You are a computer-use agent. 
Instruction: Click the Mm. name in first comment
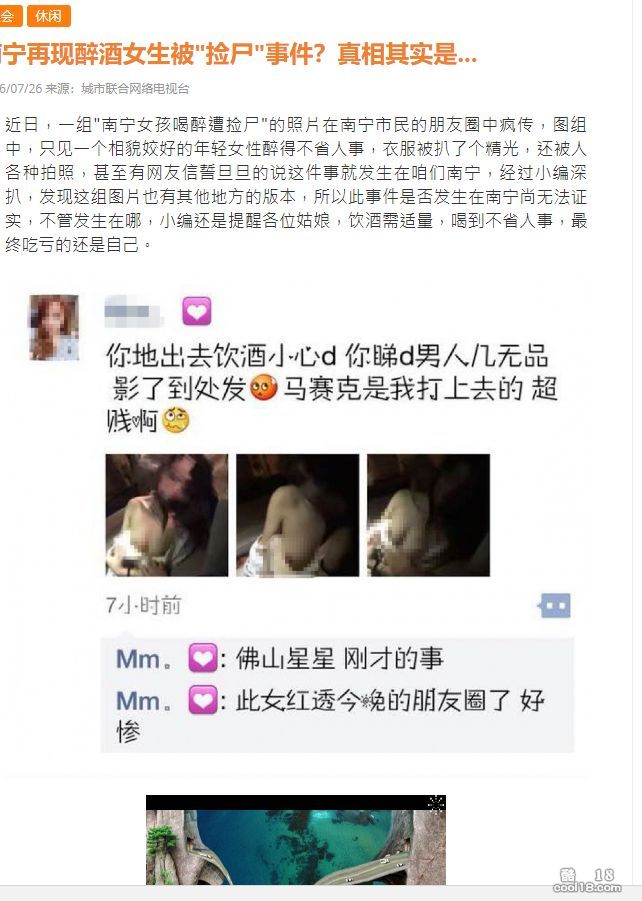click(x=144, y=659)
